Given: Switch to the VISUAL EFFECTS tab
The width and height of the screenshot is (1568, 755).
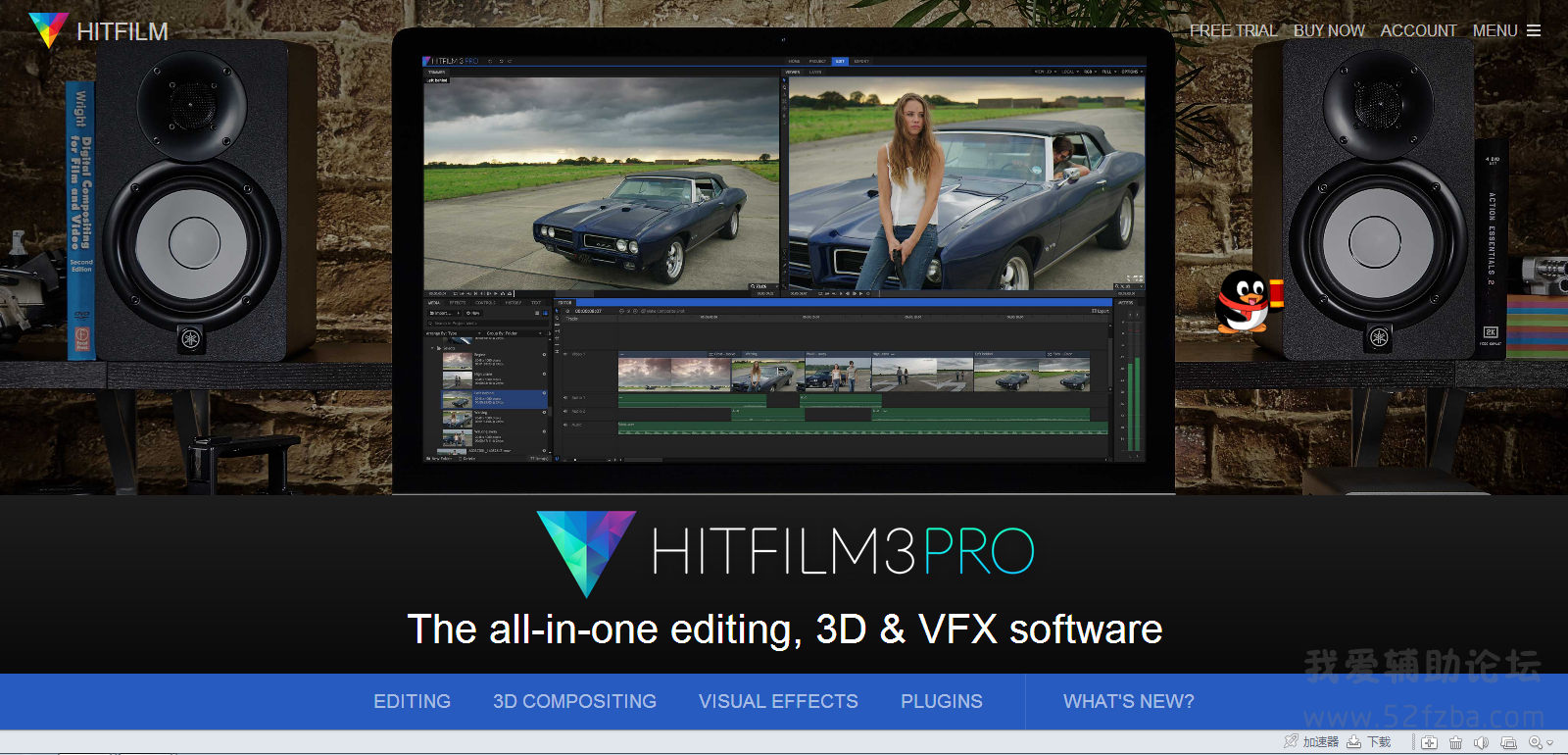Looking at the screenshot, I should point(778,701).
